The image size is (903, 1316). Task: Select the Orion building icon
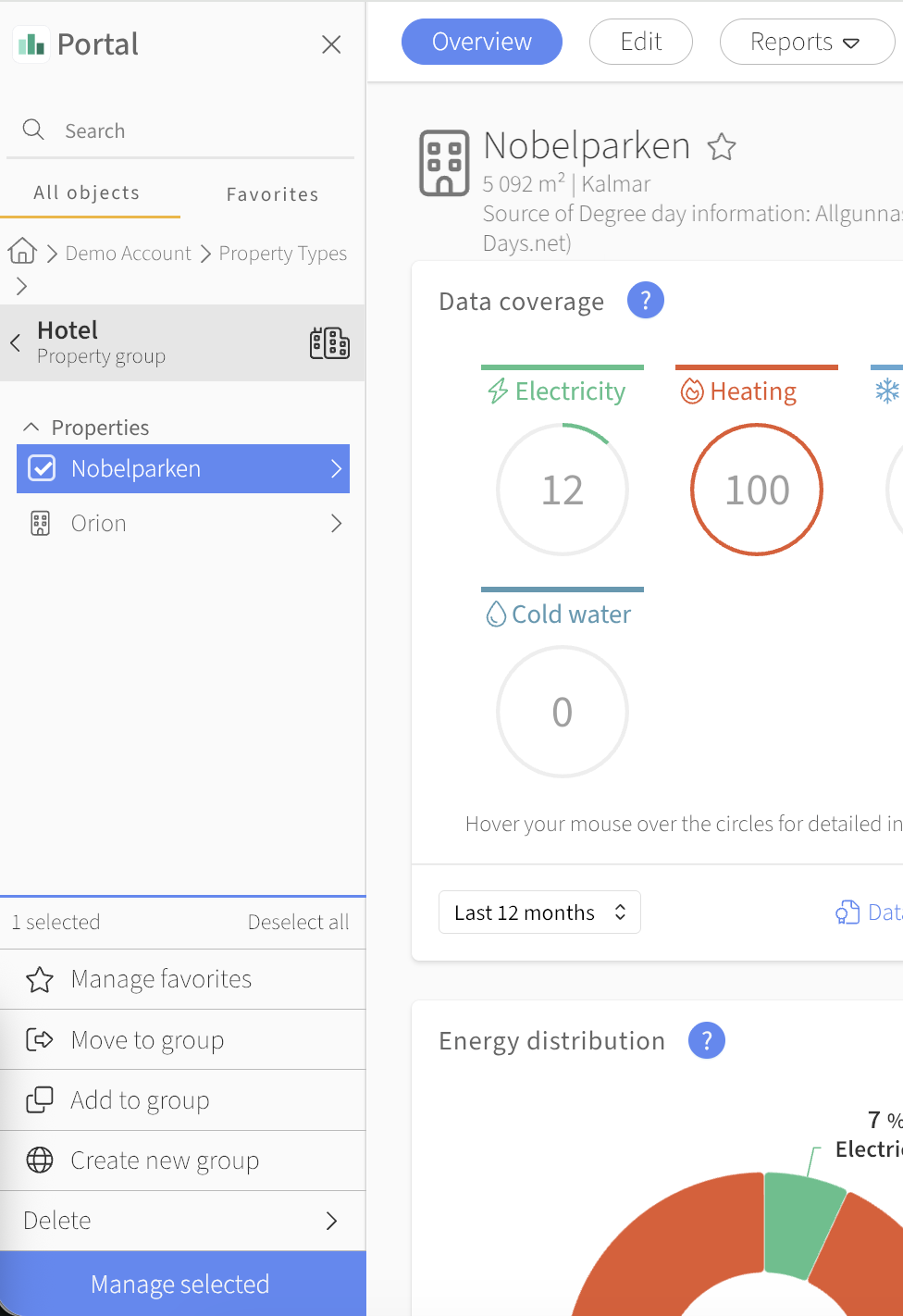coord(40,524)
